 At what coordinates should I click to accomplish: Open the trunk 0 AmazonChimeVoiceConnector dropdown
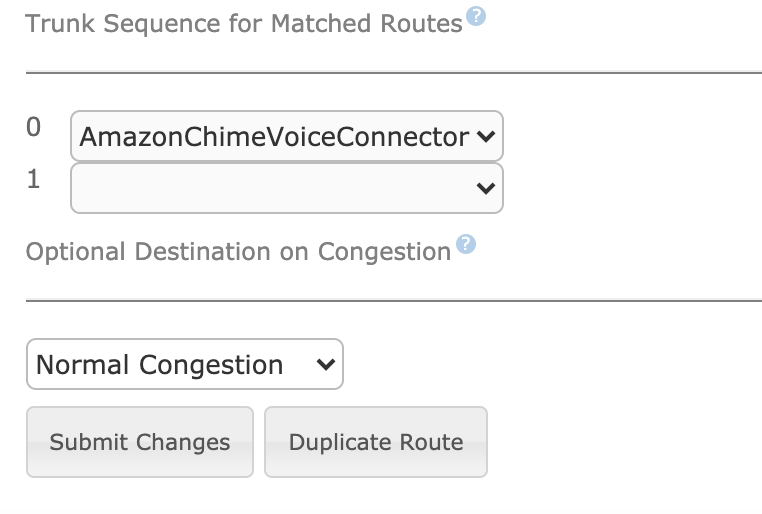(x=287, y=136)
